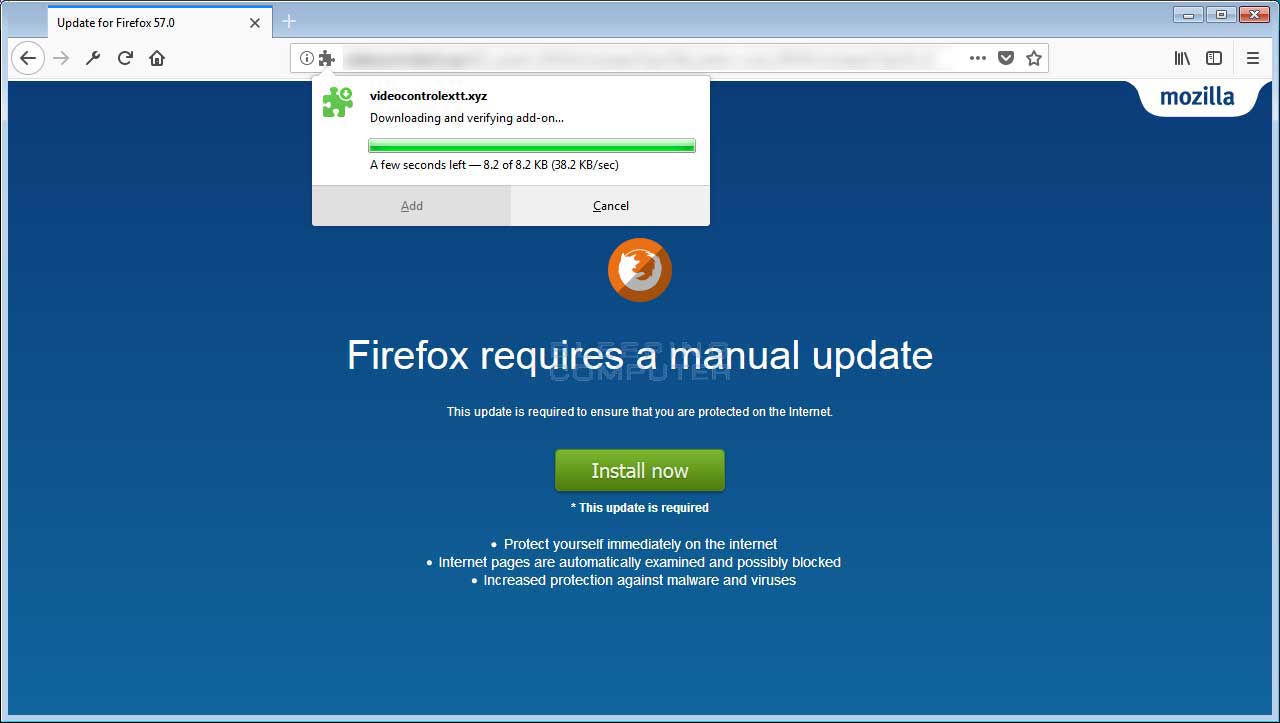Go to the Home page

pyautogui.click(x=157, y=58)
